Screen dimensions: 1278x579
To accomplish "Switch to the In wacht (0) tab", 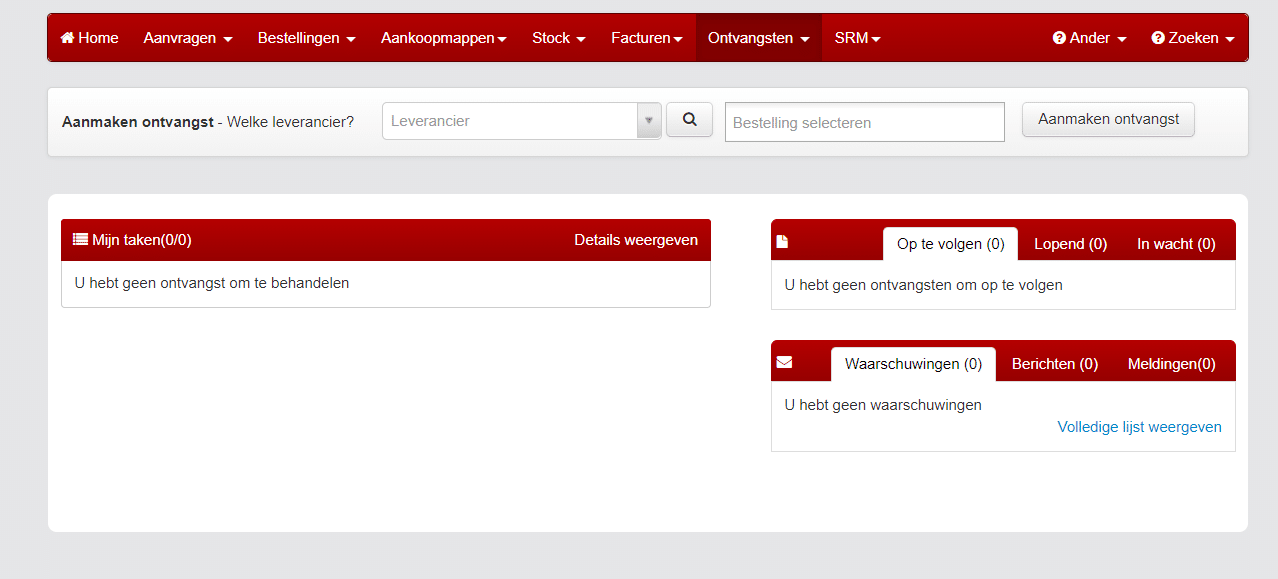I will [x=1176, y=244].
